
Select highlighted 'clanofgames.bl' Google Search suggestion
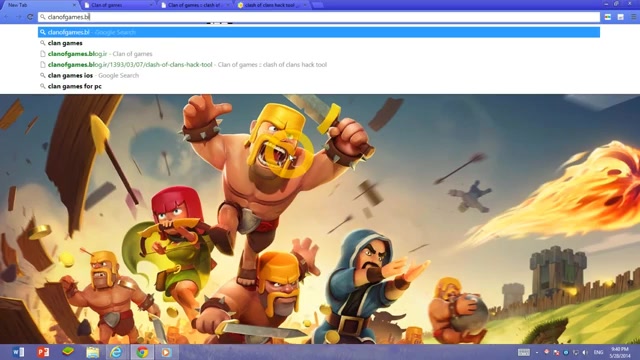click(x=319, y=32)
